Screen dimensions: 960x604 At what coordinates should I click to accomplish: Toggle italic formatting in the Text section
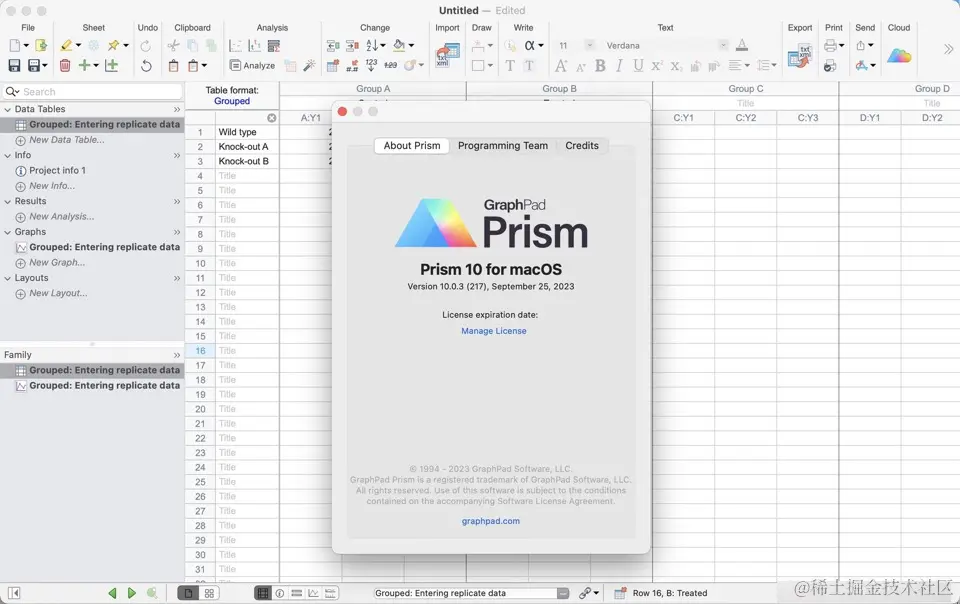pos(618,64)
